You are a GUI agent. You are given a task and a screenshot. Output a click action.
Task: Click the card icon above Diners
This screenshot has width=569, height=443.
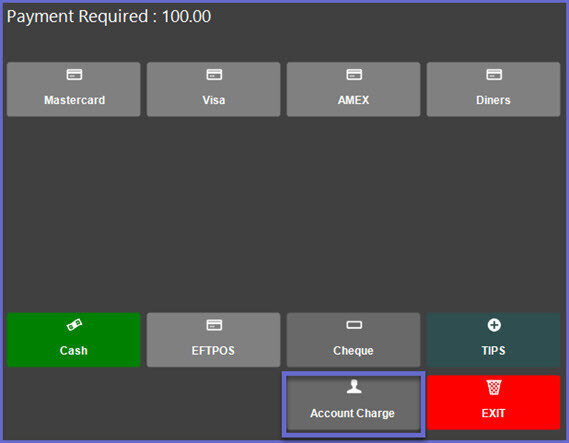[x=494, y=74]
